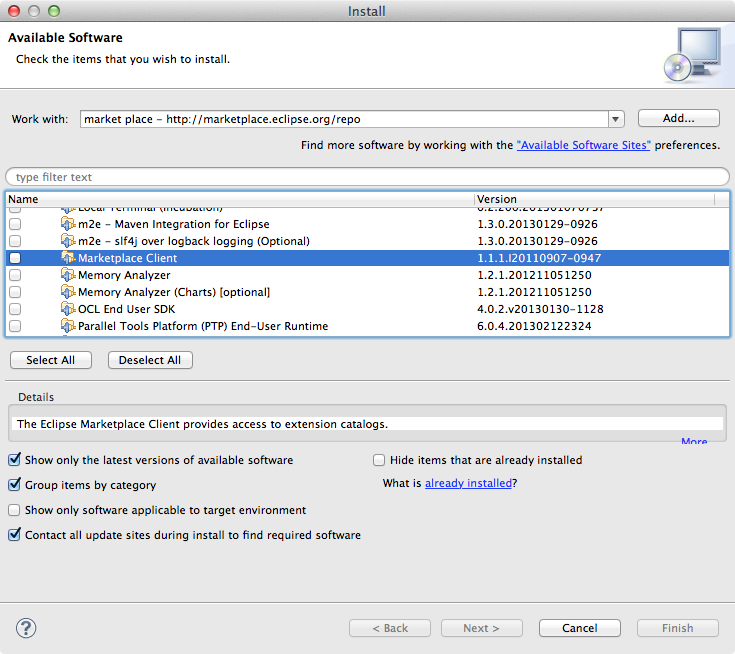
Task: Open the Available Software Sites preferences link
Action: [x=583, y=145]
